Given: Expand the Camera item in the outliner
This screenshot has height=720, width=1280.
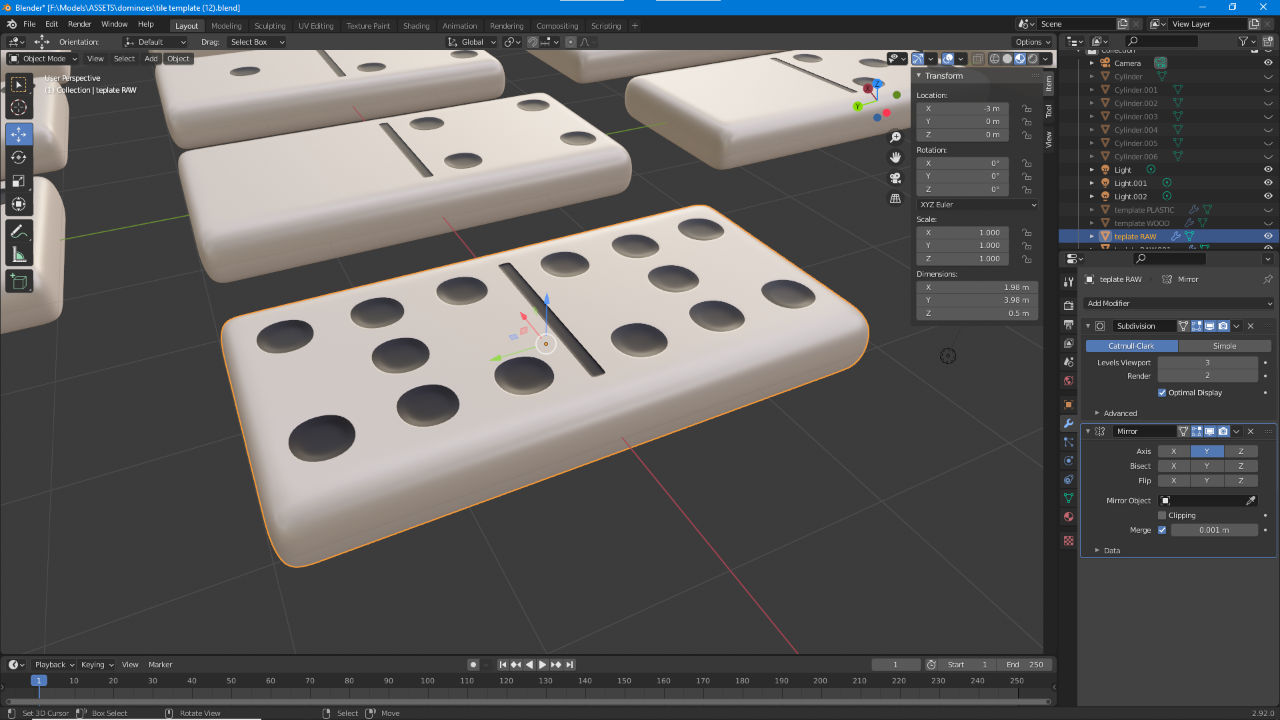Looking at the screenshot, I should coord(1092,63).
